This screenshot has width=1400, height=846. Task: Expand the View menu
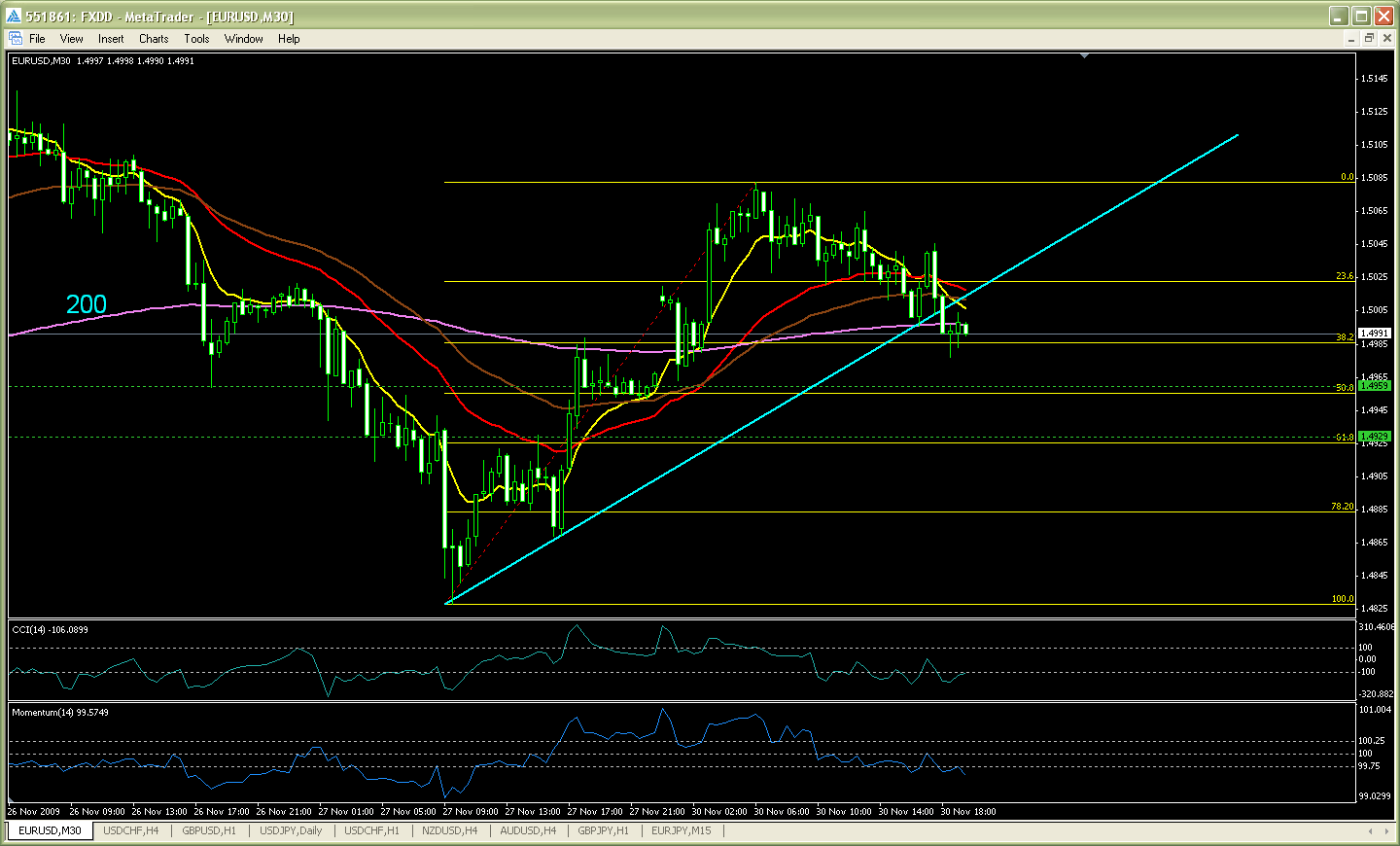71,39
